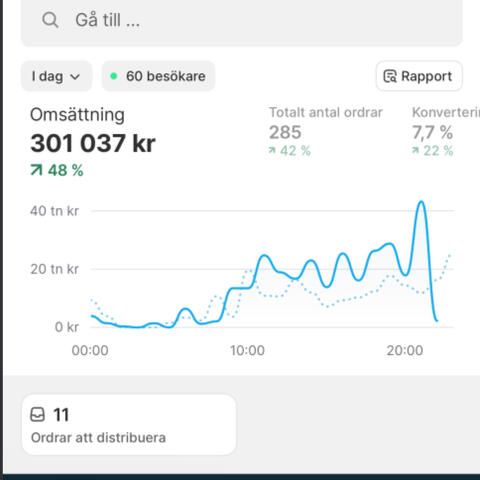Click the green arrow next to 48 %
The image size is (480, 480).
(x=36, y=170)
